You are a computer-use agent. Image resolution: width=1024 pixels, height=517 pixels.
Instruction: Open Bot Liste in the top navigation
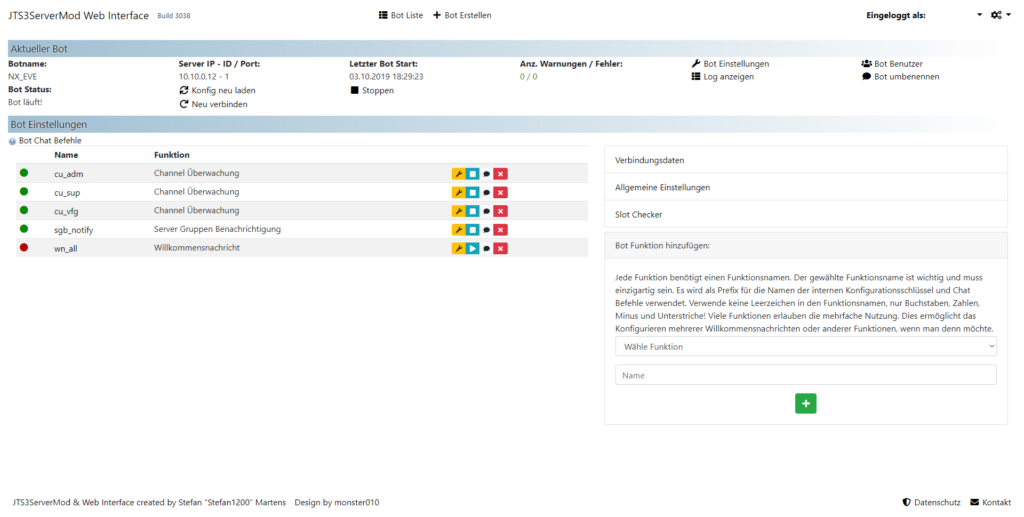click(400, 15)
